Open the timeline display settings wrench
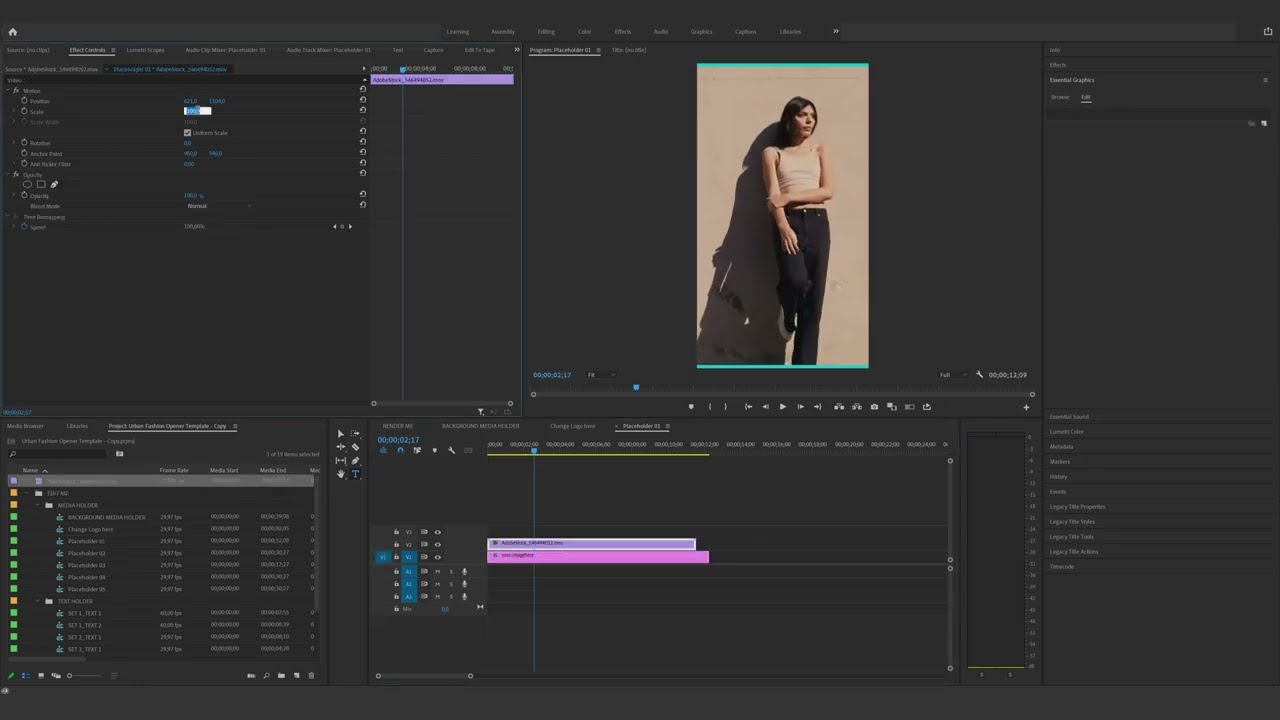The width and height of the screenshot is (1280, 720). 451,450
